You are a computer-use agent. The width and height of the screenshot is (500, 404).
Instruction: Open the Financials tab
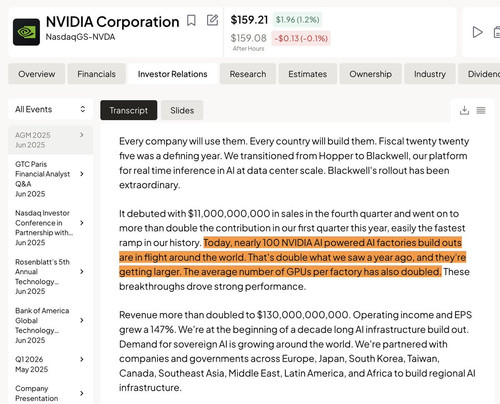coord(97,74)
